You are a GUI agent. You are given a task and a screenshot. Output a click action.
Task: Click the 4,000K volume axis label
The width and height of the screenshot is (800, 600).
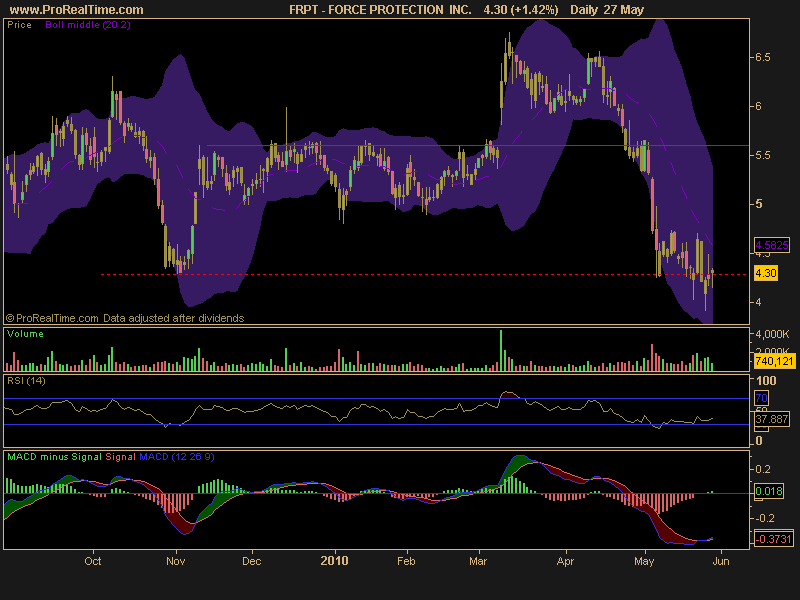pyautogui.click(x=772, y=334)
